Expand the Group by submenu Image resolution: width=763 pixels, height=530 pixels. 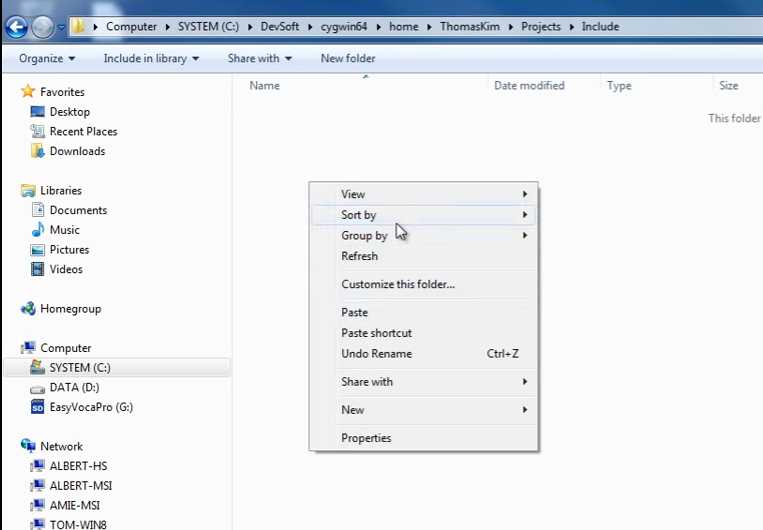[x=423, y=236]
